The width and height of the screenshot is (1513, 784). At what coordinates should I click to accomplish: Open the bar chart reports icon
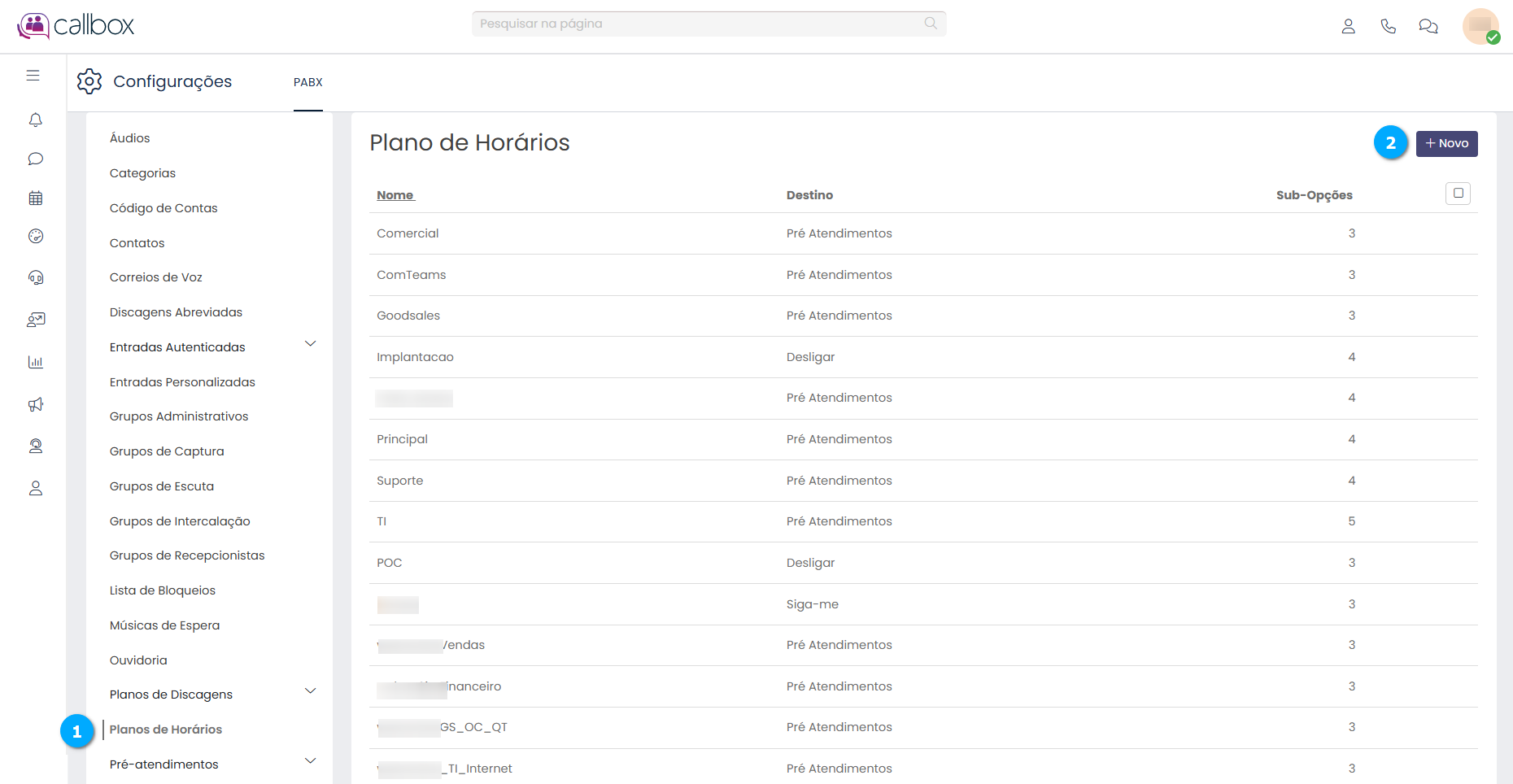point(35,362)
